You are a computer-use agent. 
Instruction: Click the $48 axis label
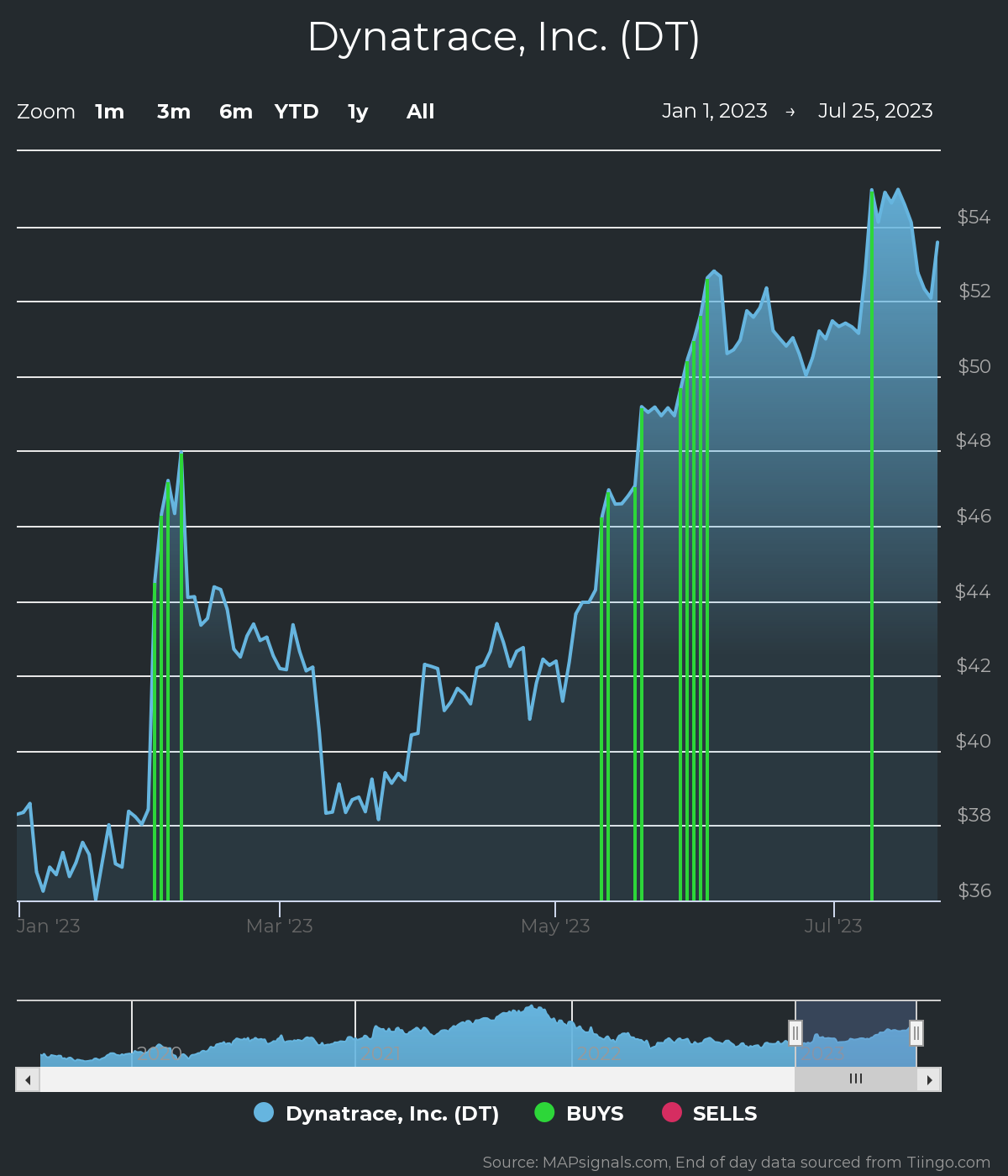click(974, 441)
